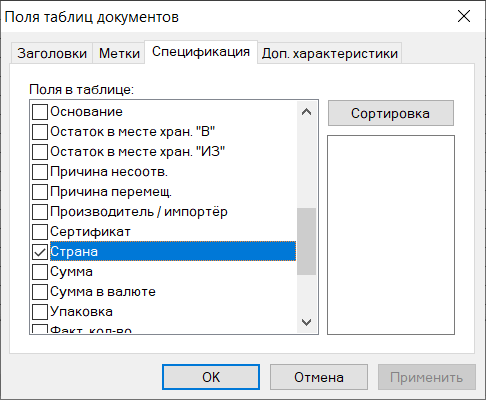Toggle Производитель / импортёр checkbox
Screen dimensions: 486x400
pyautogui.click(x=40, y=212)
